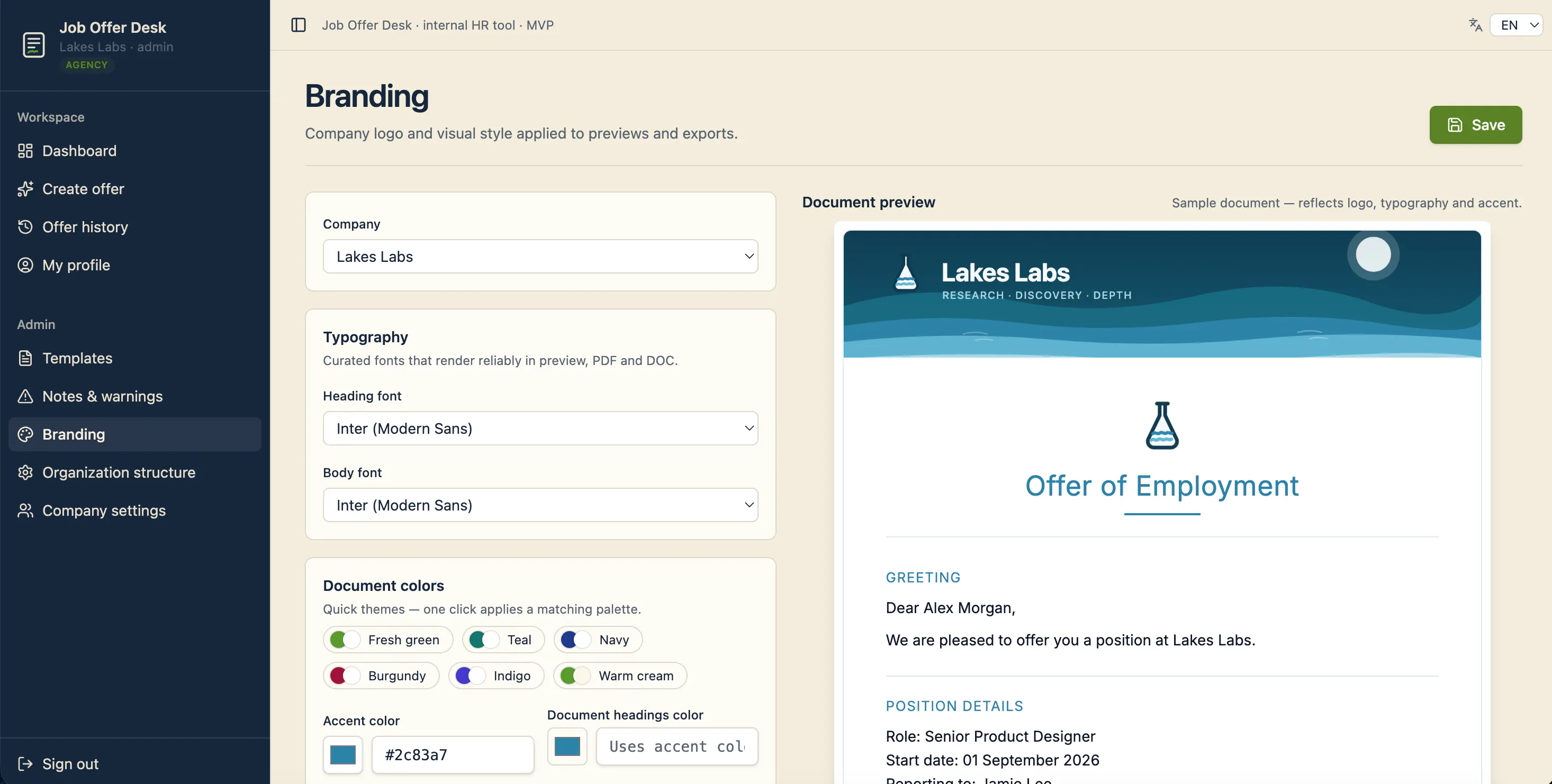Click the Document colors section heading

click(x=383, y=585)
